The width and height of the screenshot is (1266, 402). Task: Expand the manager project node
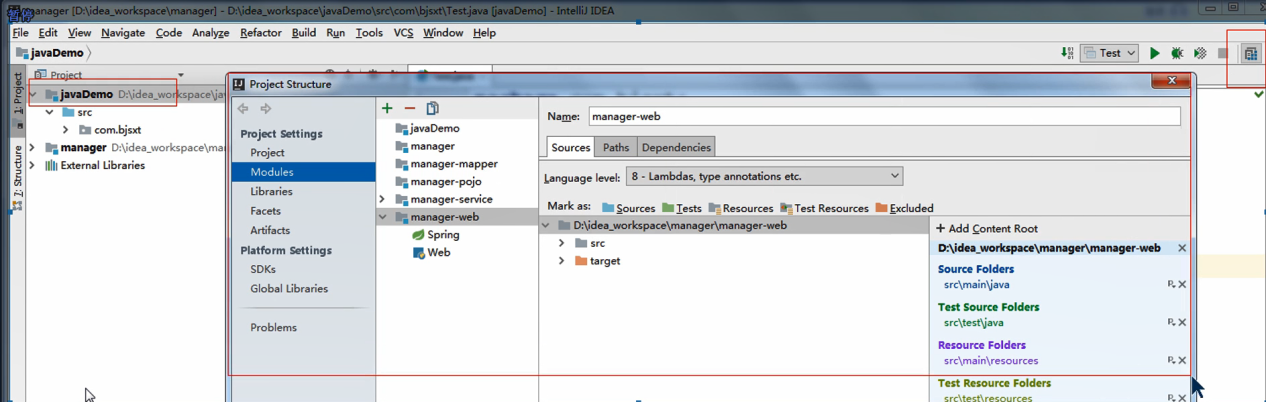33,148
